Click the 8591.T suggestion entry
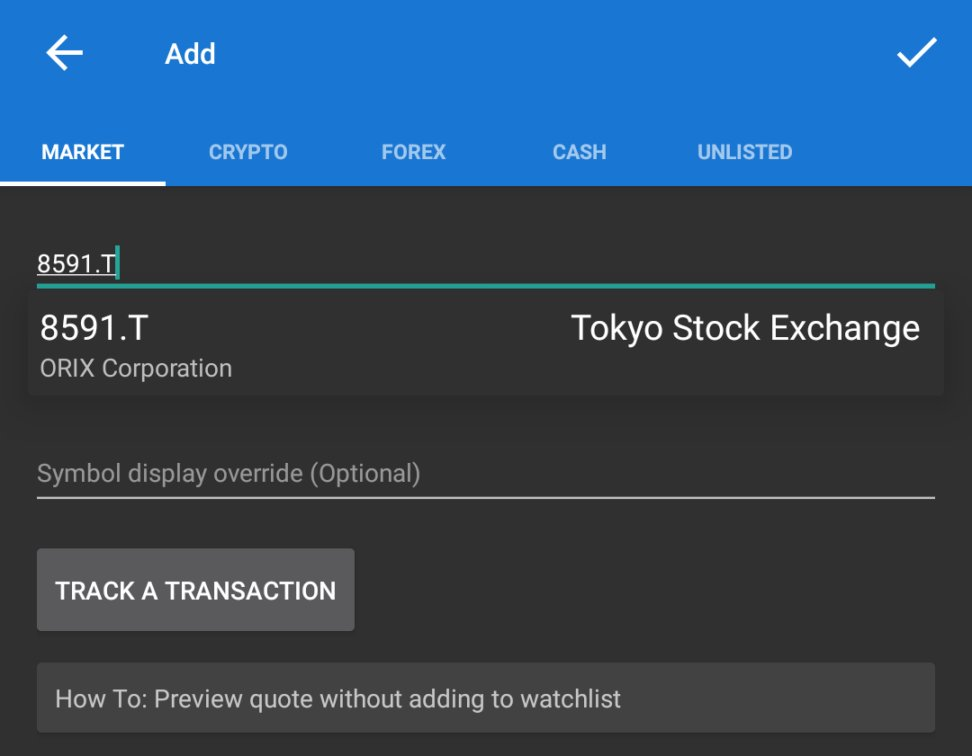This screenshot has height=756, width=972. (x=97, y=327)
